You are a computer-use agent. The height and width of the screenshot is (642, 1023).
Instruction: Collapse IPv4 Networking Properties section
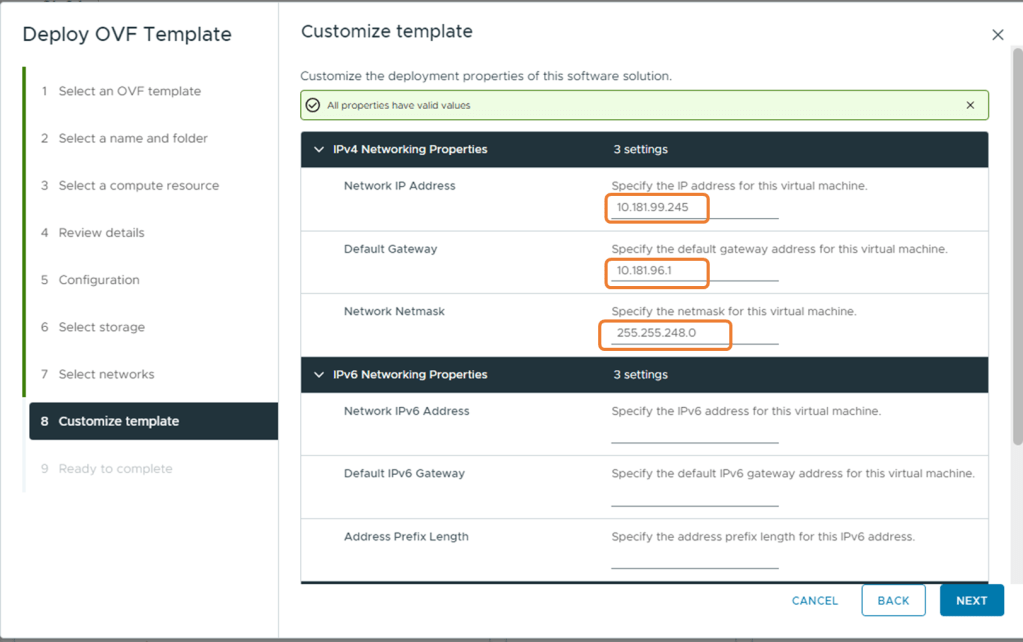(320, 150)
